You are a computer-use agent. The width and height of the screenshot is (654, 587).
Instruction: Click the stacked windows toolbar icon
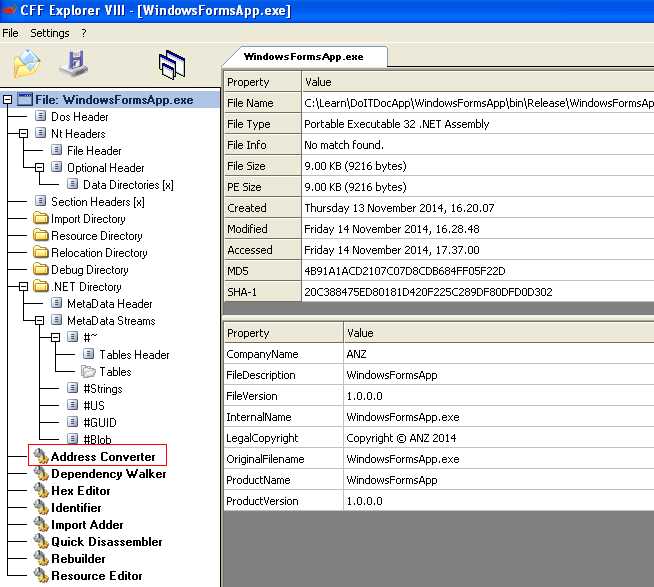172,65
